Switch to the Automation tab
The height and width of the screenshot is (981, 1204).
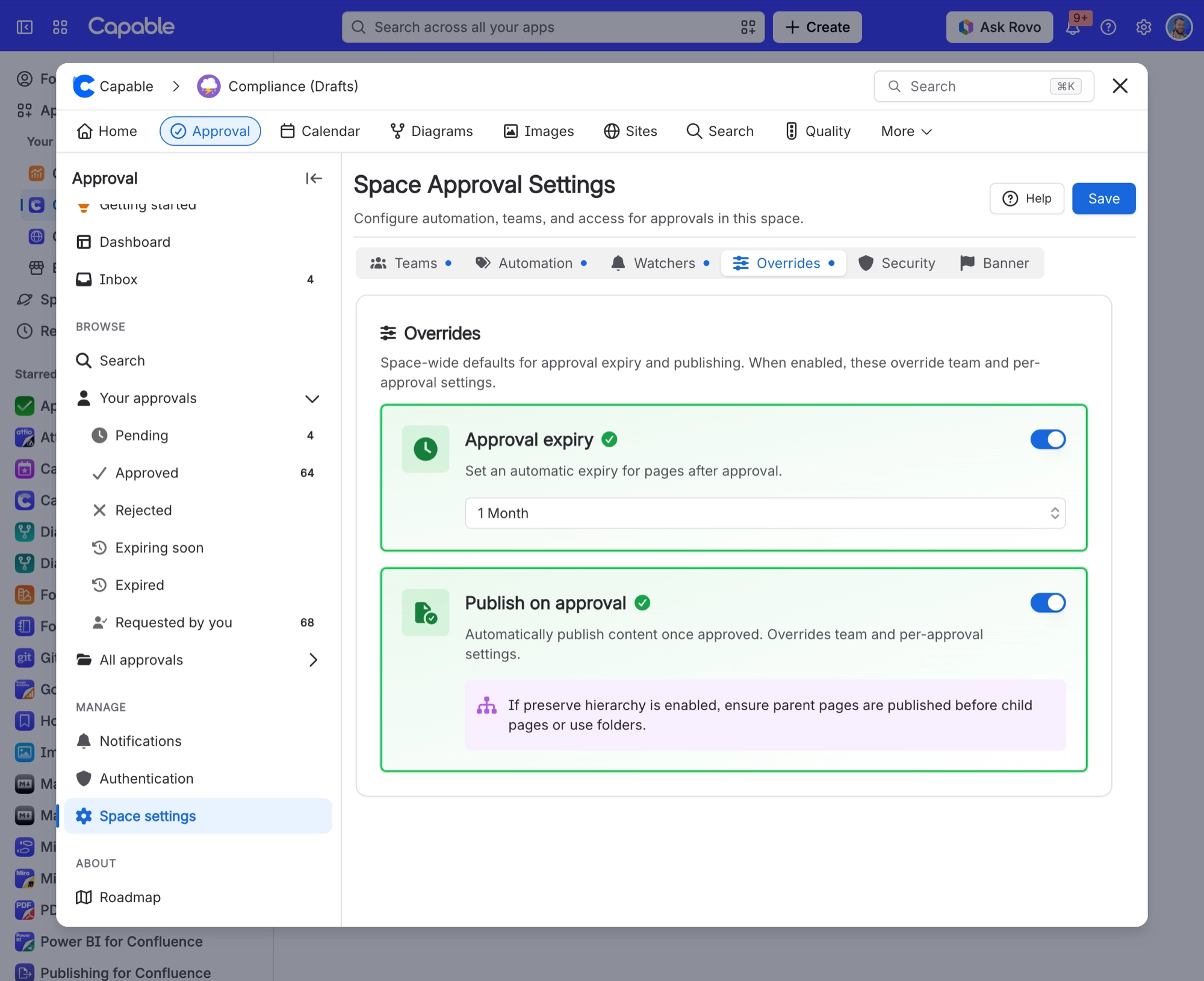[x=531, y=263]
